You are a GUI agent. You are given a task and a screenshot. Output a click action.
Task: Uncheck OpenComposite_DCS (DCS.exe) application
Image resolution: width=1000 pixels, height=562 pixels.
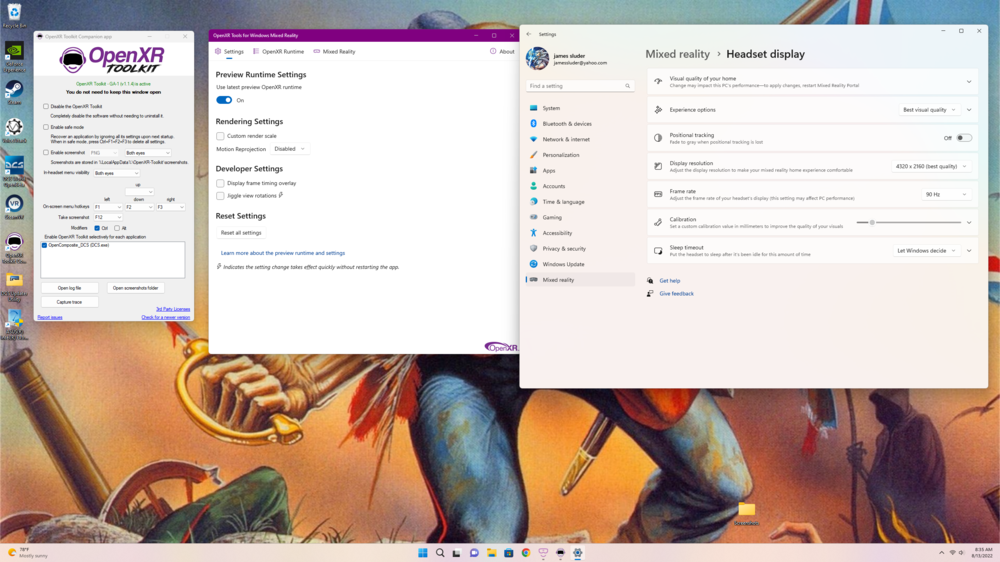[45, 245]
